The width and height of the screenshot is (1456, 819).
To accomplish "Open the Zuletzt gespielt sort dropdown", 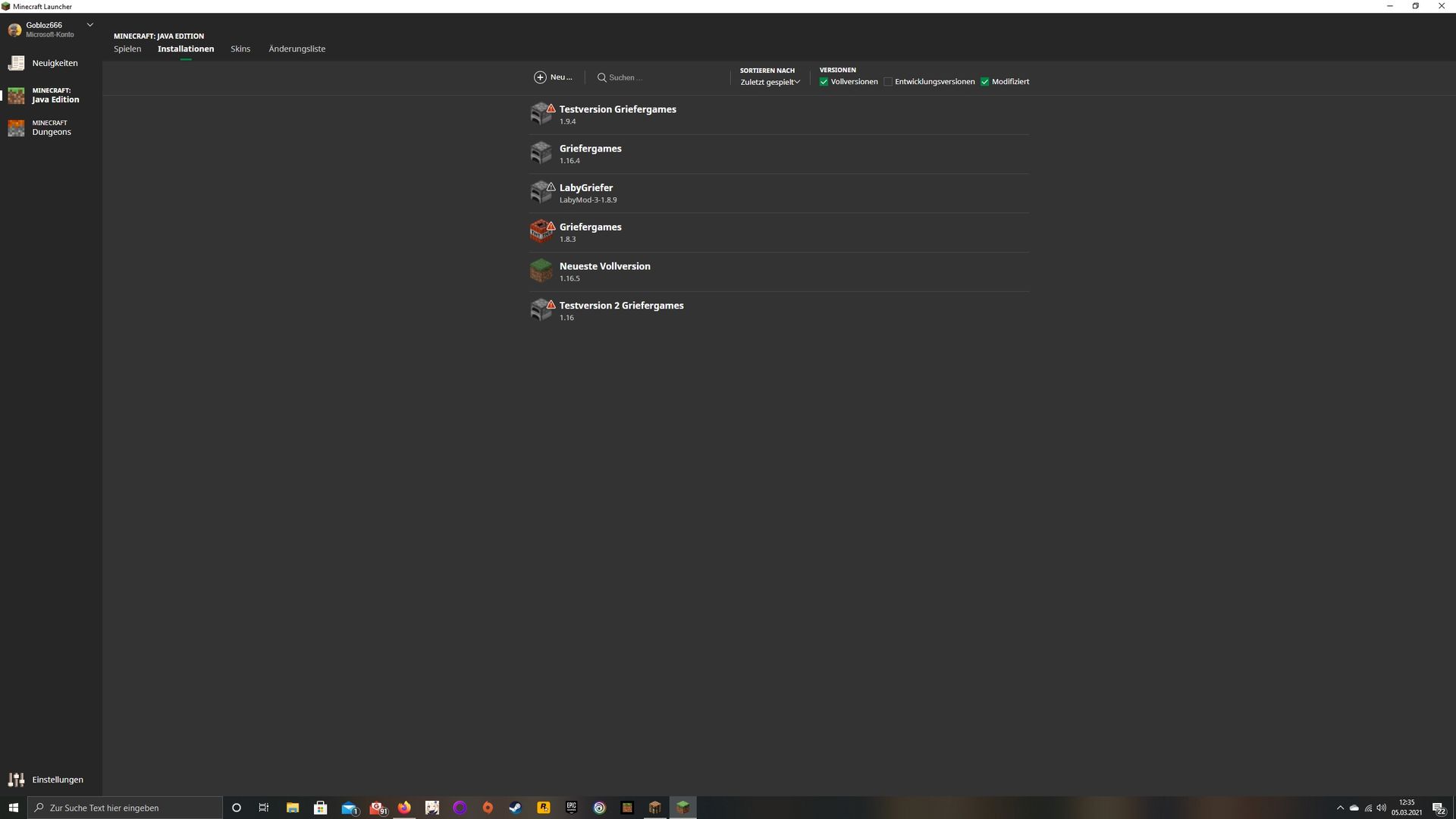I will pos(770,82).
